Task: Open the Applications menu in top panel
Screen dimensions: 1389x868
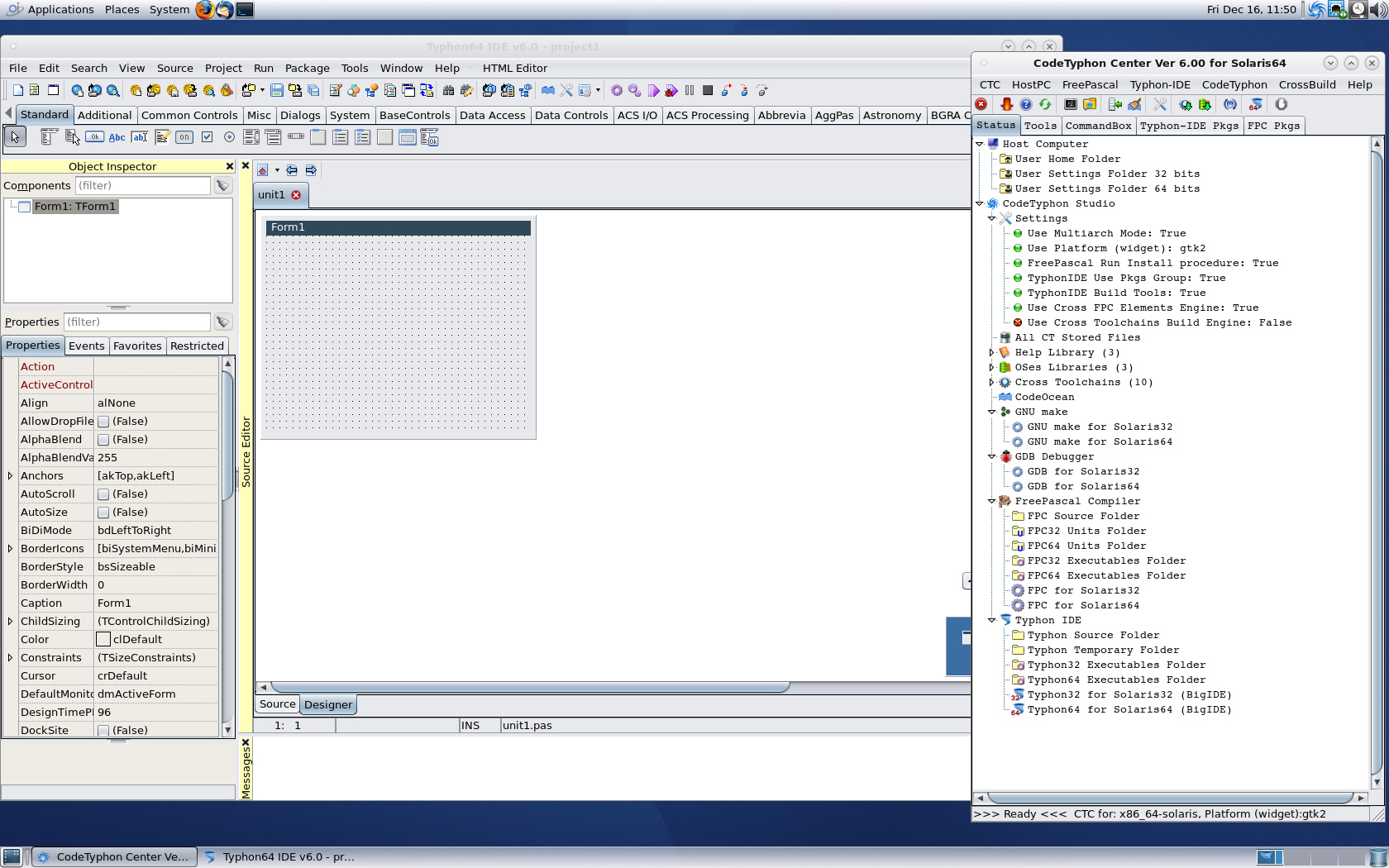Action: pos(60,10)
